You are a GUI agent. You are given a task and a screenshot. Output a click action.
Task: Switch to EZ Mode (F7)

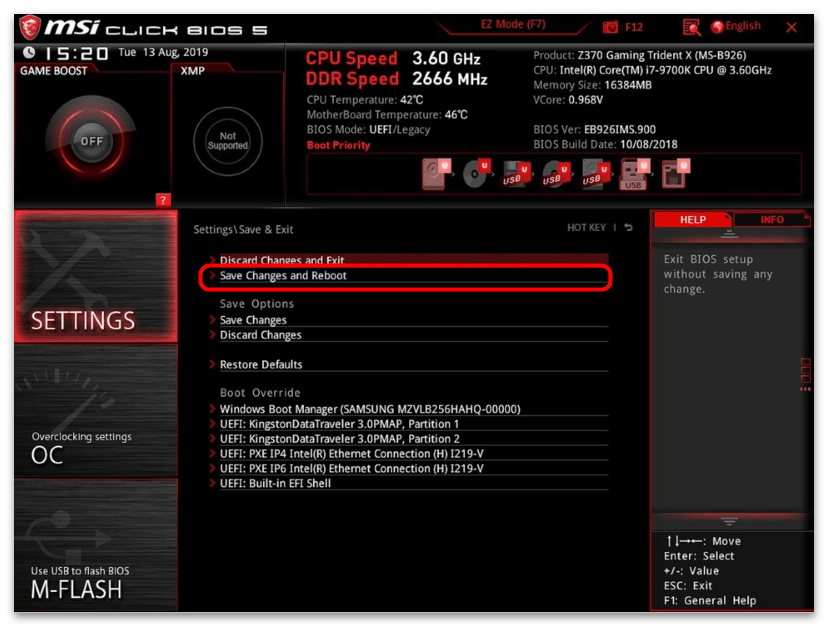pyautogui.click(x=513, y=24)
